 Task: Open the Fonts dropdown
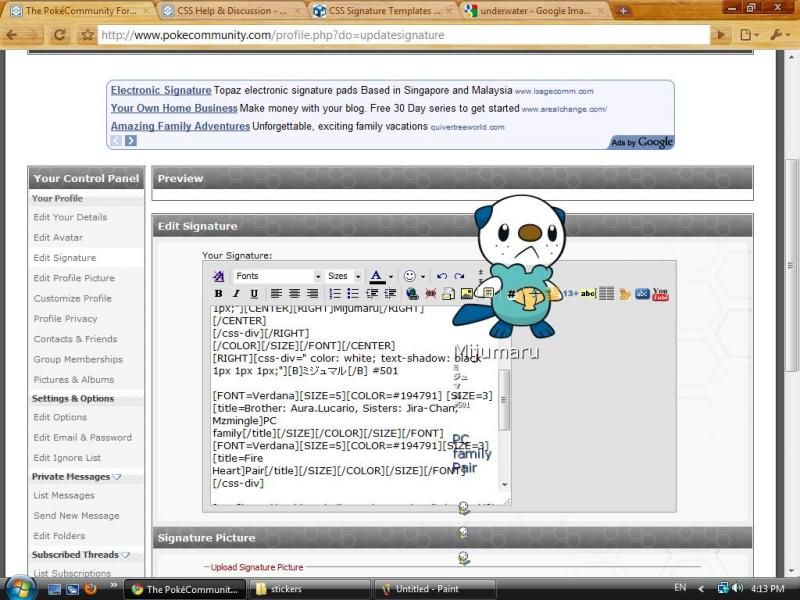click(278, 276)
